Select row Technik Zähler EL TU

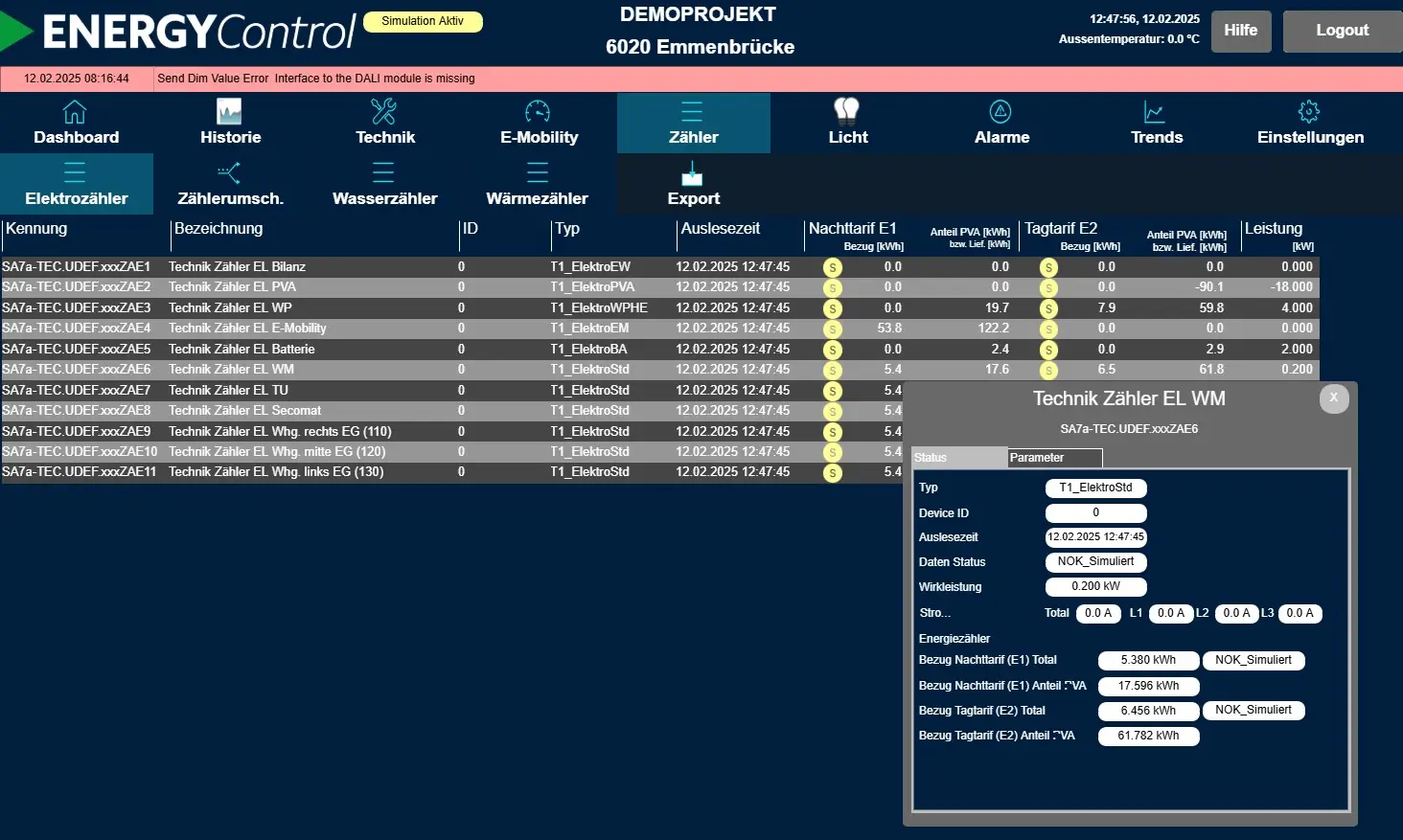(451, 391)
